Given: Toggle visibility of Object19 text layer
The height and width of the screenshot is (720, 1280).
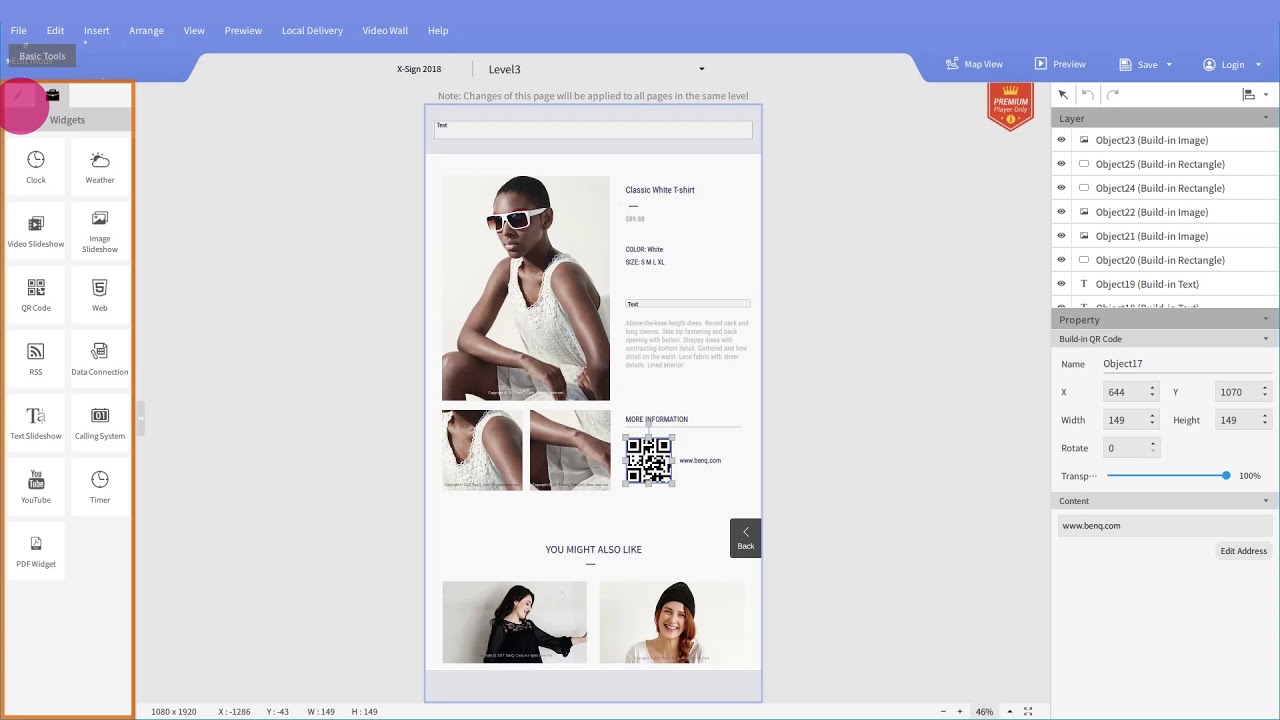Looking at the screenshot, I should [1062, 284].
